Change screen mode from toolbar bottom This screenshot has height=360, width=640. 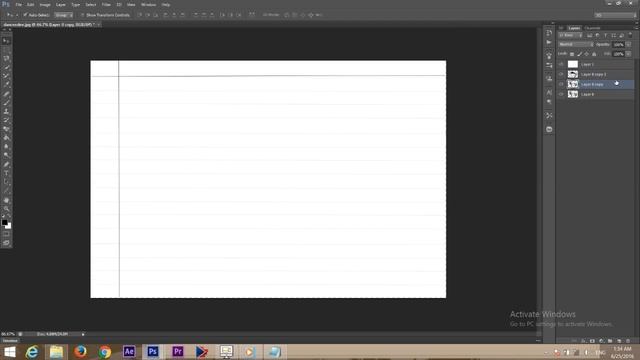[6, 243]
